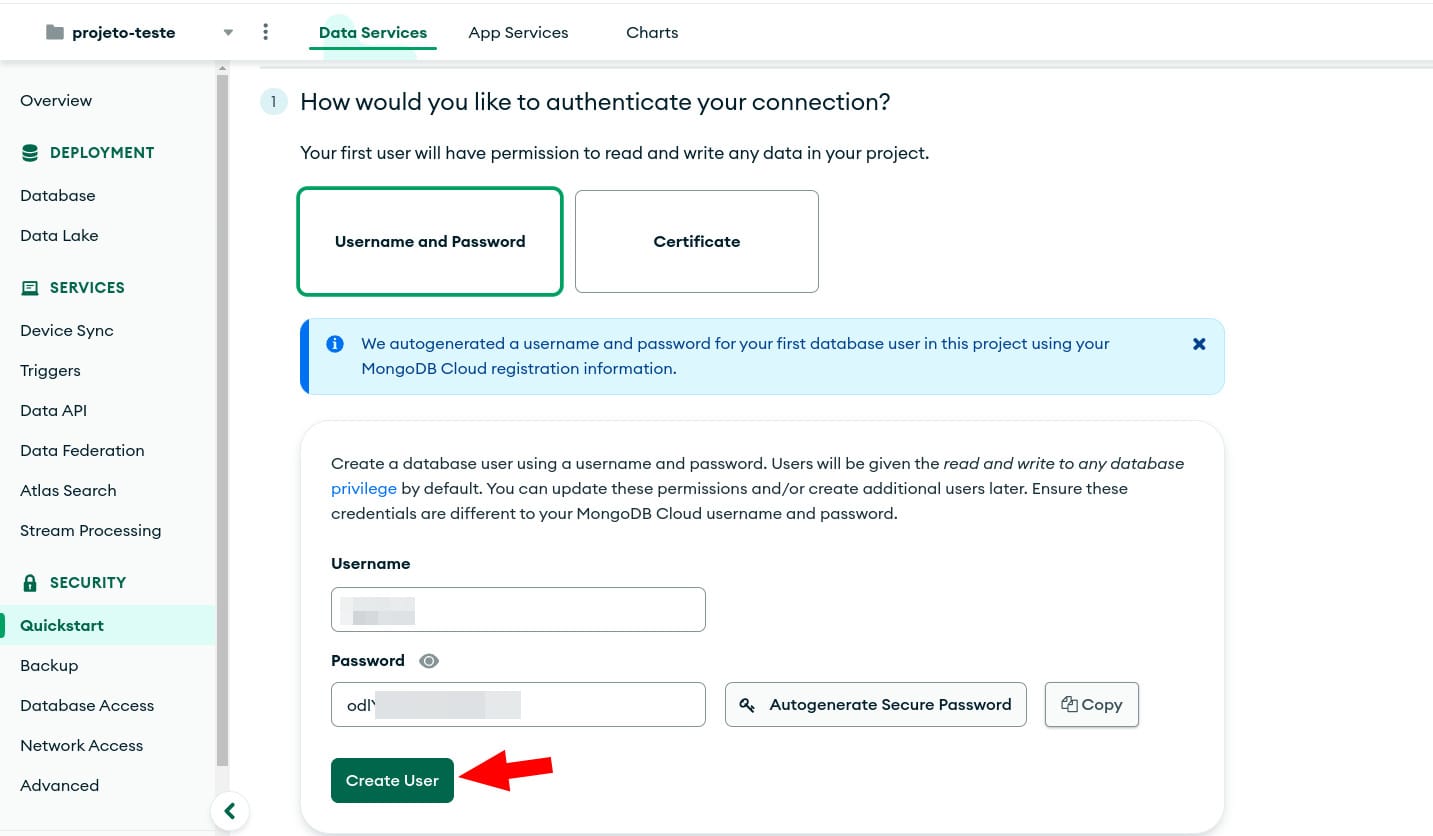Click the Services section icon
This screenshot has width=1433, height=836.
click(x=30, y=288)
